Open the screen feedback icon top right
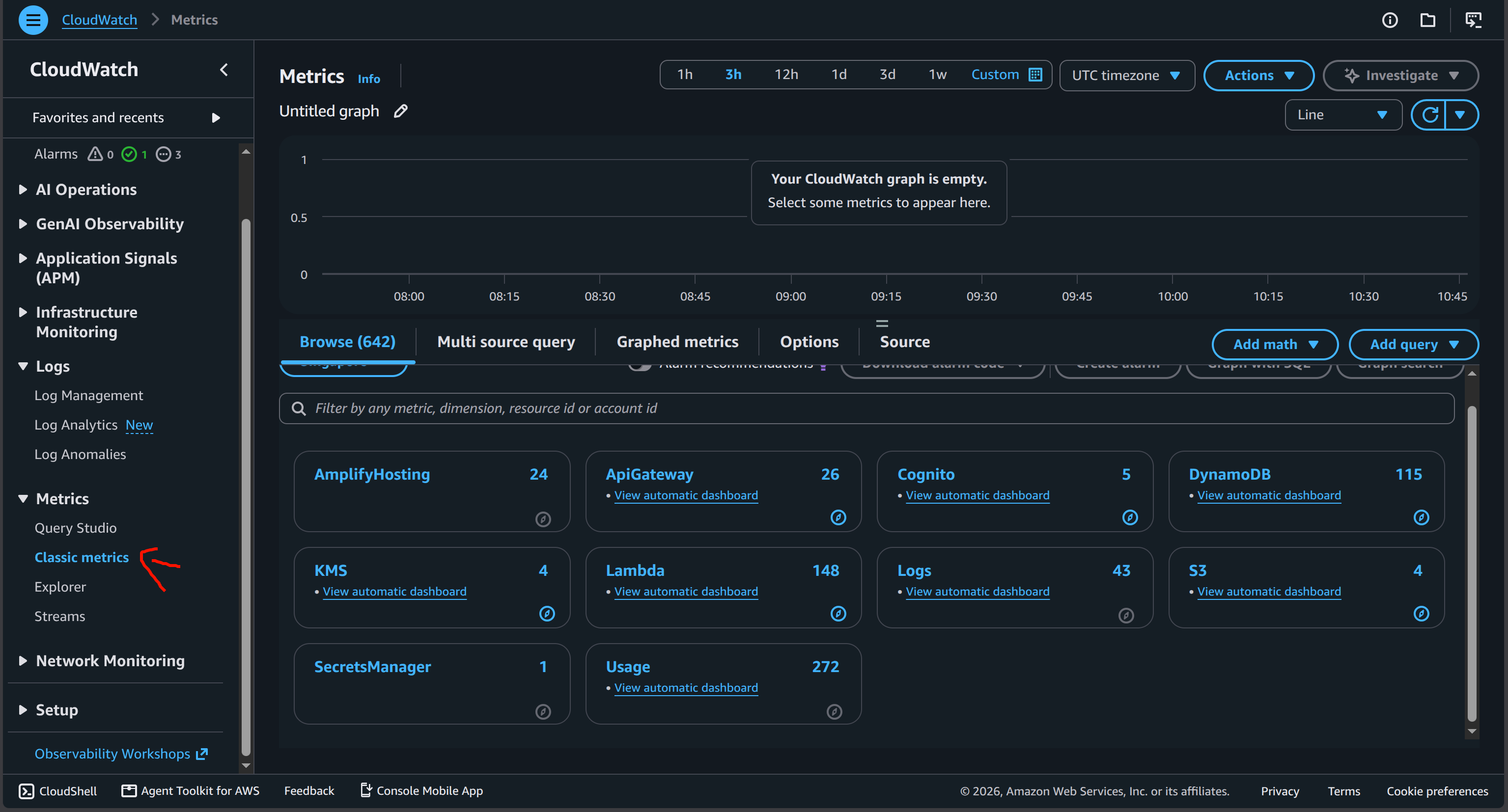 1474,21
